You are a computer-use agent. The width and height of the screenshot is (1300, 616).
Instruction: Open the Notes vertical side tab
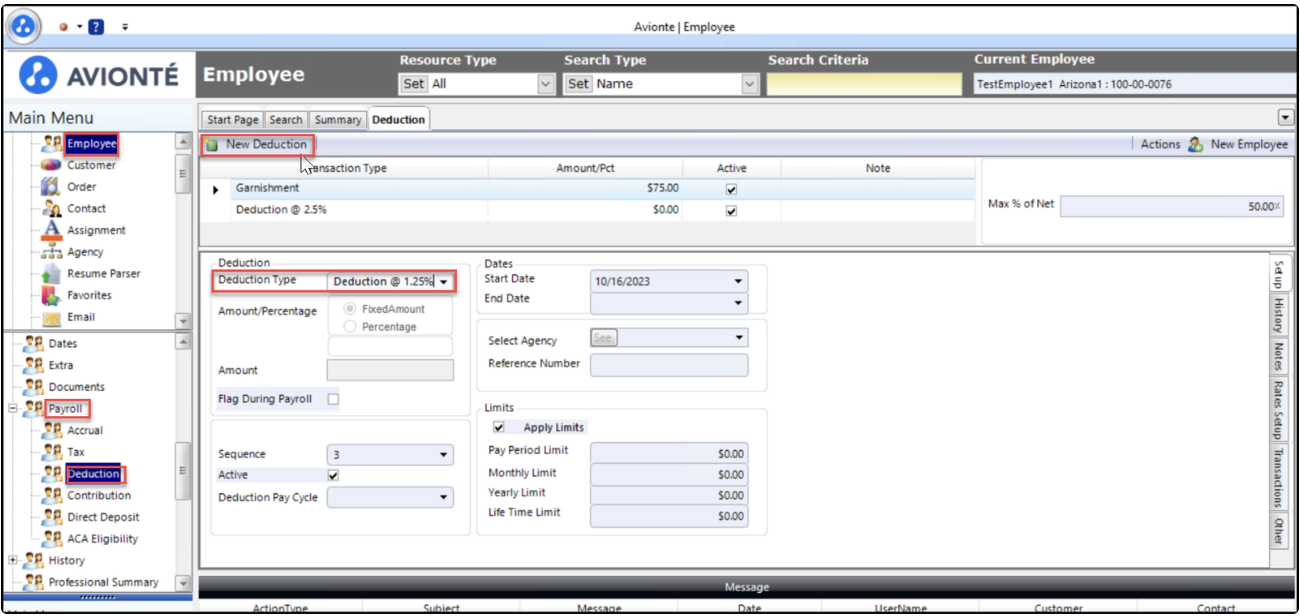[x=1278, y=357]
